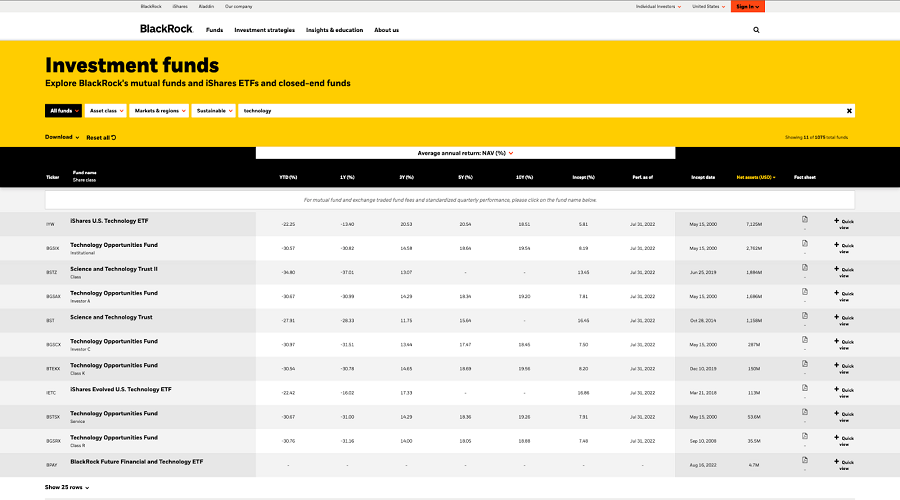
Task: Expand the Markets & regions filter
Action: point(159,111)
